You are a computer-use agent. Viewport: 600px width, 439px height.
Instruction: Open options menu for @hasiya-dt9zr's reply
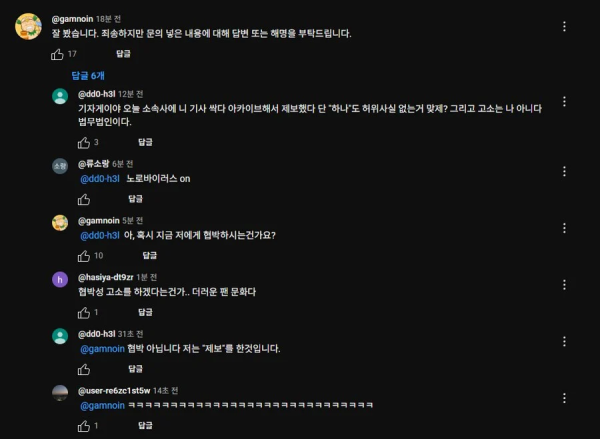click(564, 285)
